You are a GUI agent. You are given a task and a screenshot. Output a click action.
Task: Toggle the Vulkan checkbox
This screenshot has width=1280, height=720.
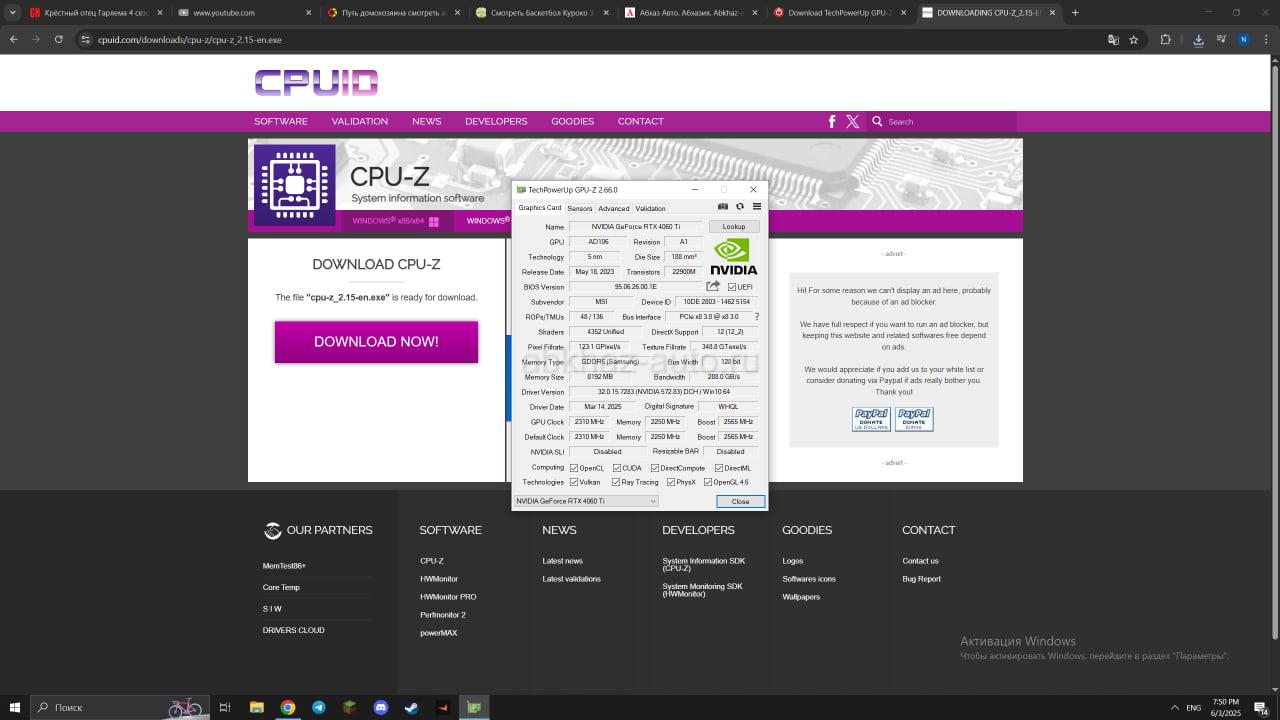click(x=574, y=482)
